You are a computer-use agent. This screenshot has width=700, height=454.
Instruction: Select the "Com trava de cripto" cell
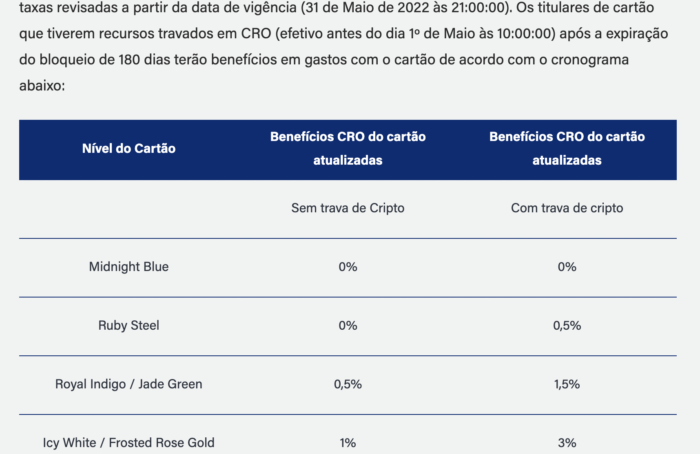coord(567,208)
